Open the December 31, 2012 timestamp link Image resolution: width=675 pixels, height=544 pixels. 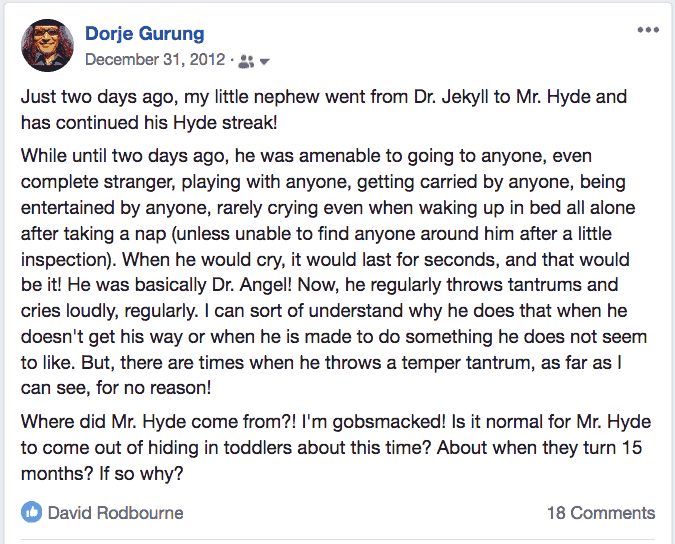[155, 59]
